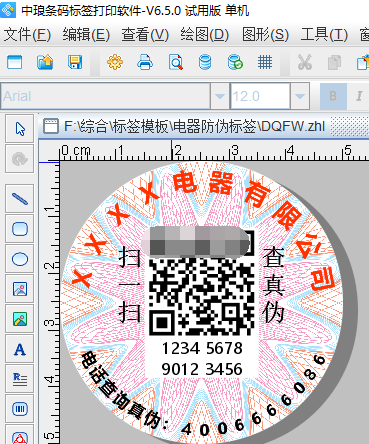Select the blue-framed image tool
Image resolution: width=369 pixels, height=444 pixels.
click(20, 289)
